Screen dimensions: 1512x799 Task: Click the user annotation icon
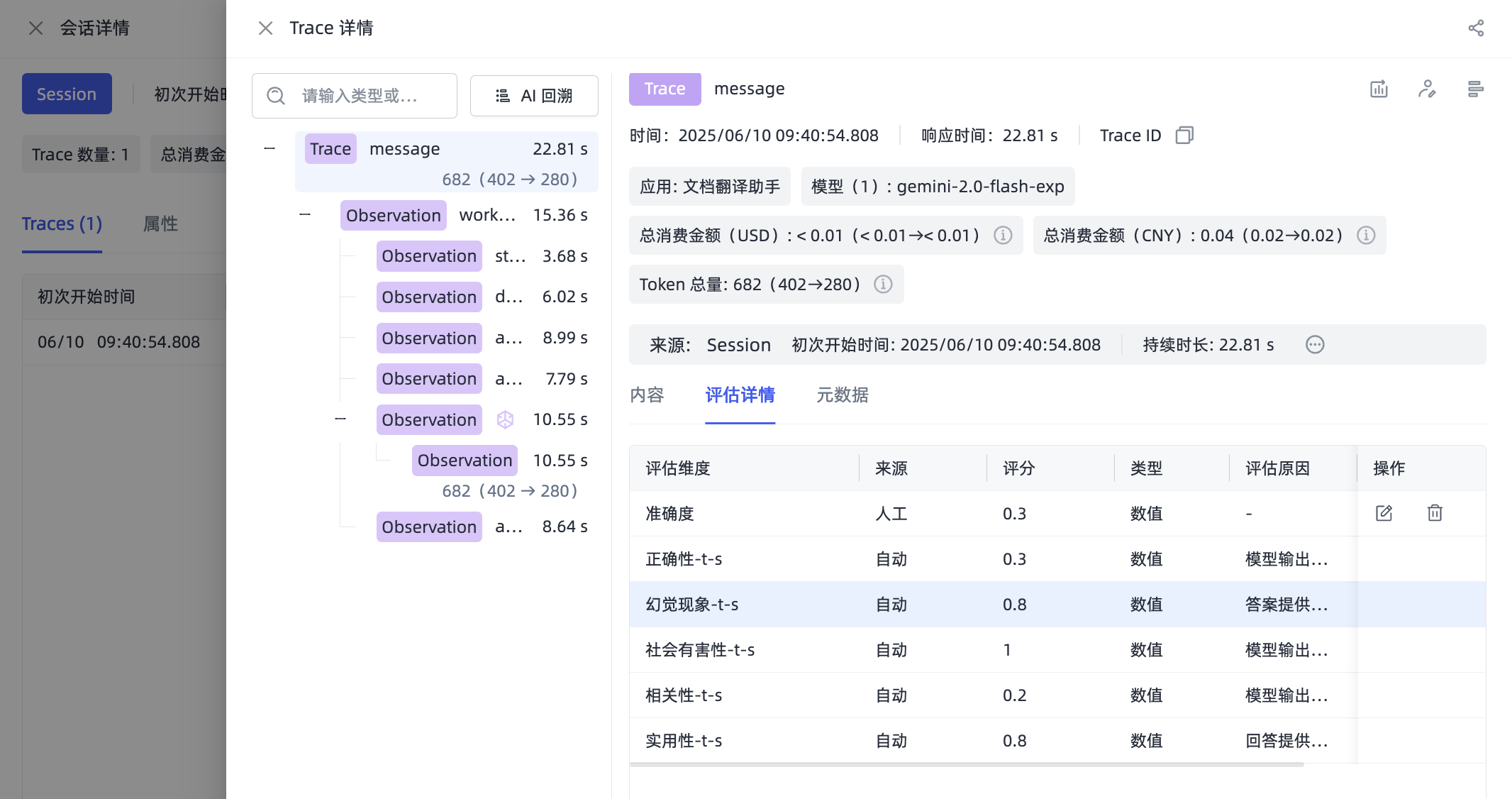1427,89
